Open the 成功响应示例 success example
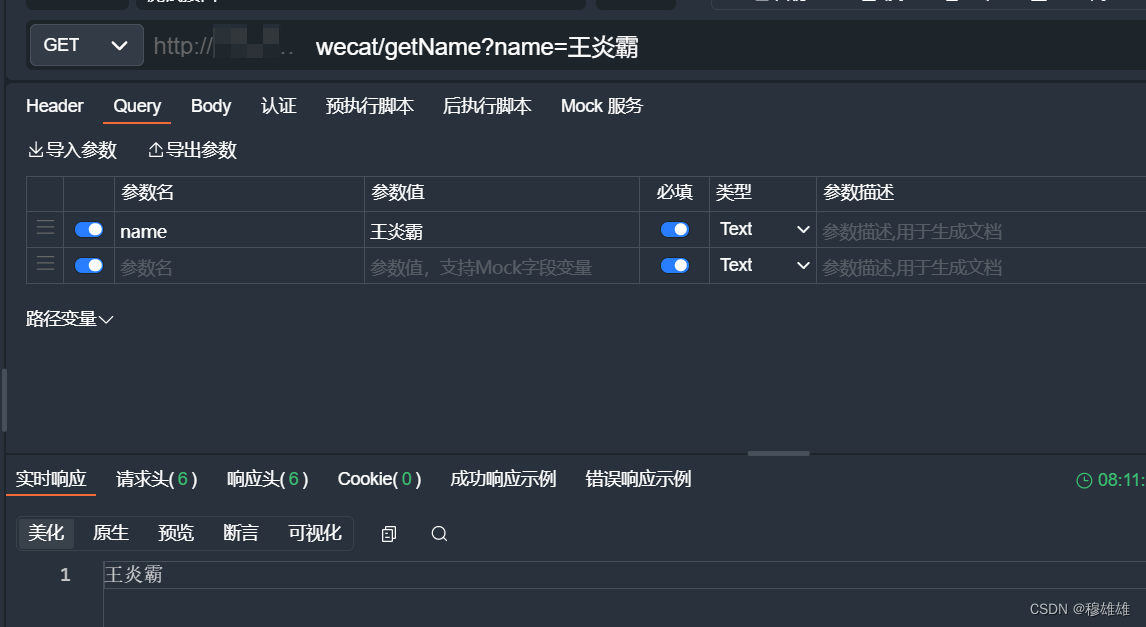 pos(502,479)
